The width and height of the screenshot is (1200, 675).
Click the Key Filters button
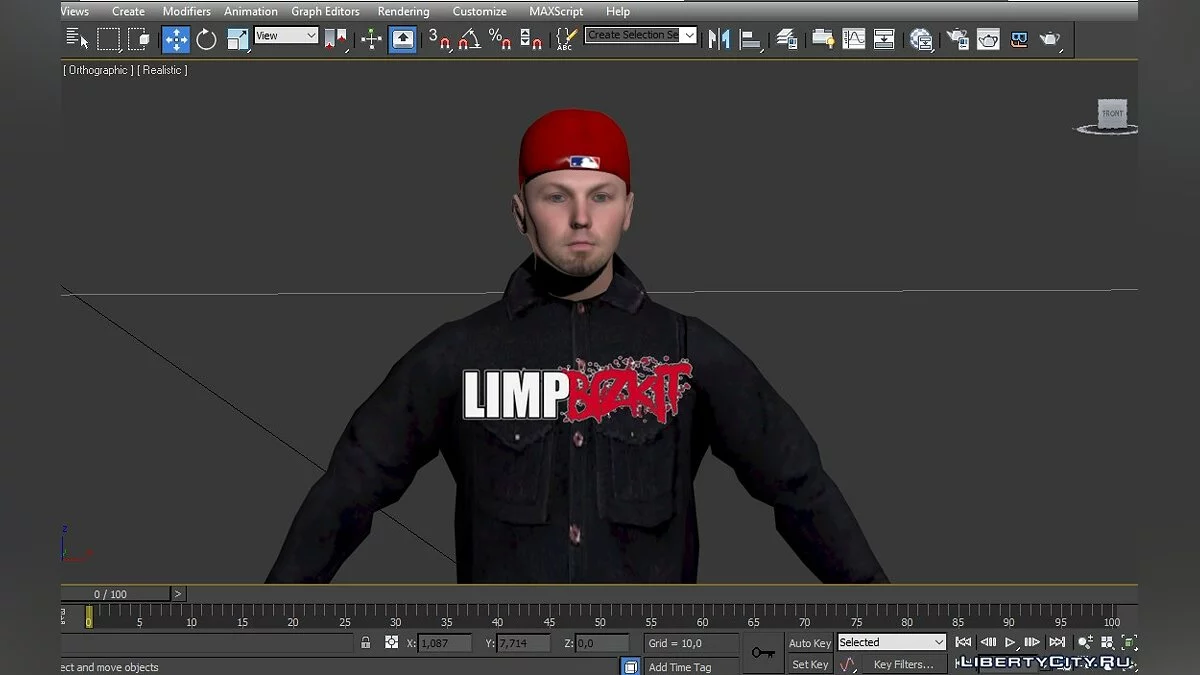[x=903, y=664]
